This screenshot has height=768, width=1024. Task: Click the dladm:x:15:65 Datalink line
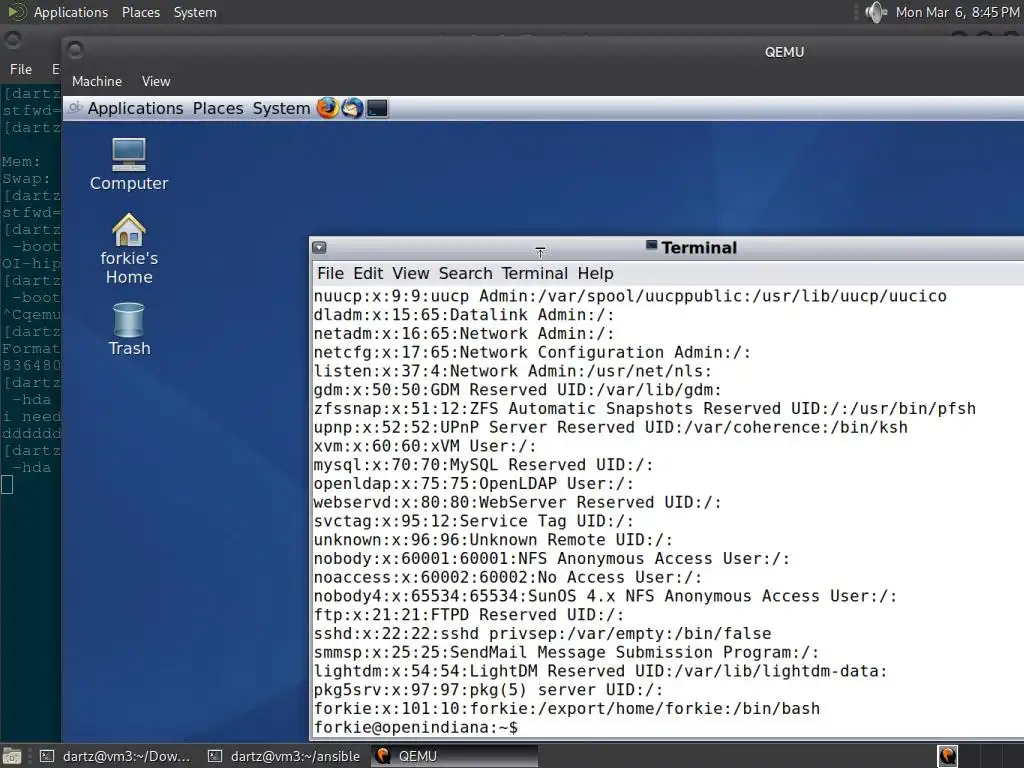(x=464, y=315)
